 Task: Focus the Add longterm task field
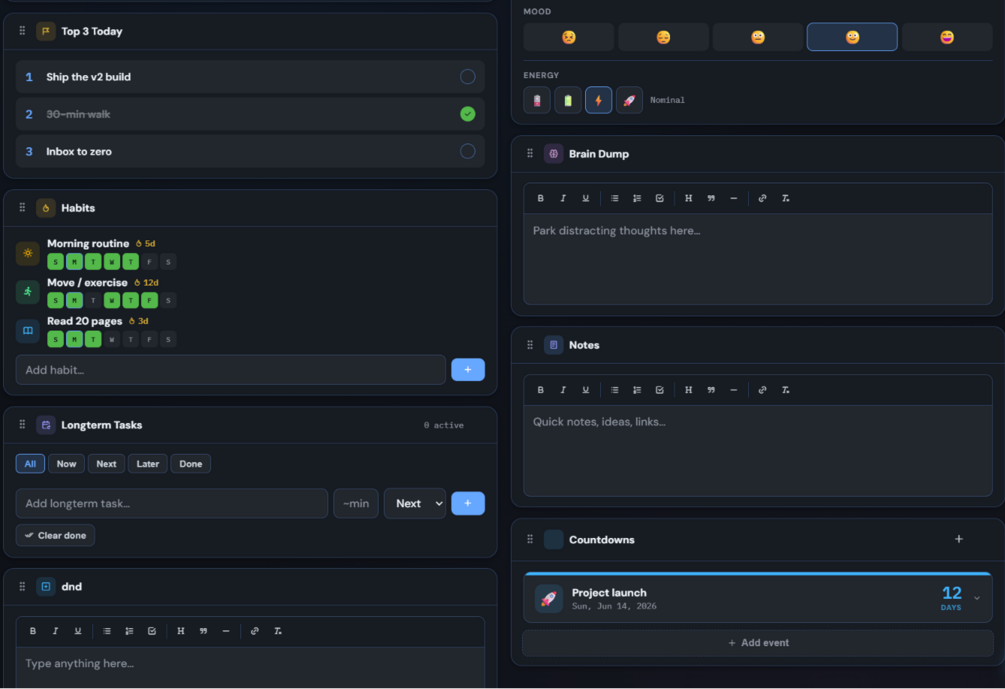172,503
